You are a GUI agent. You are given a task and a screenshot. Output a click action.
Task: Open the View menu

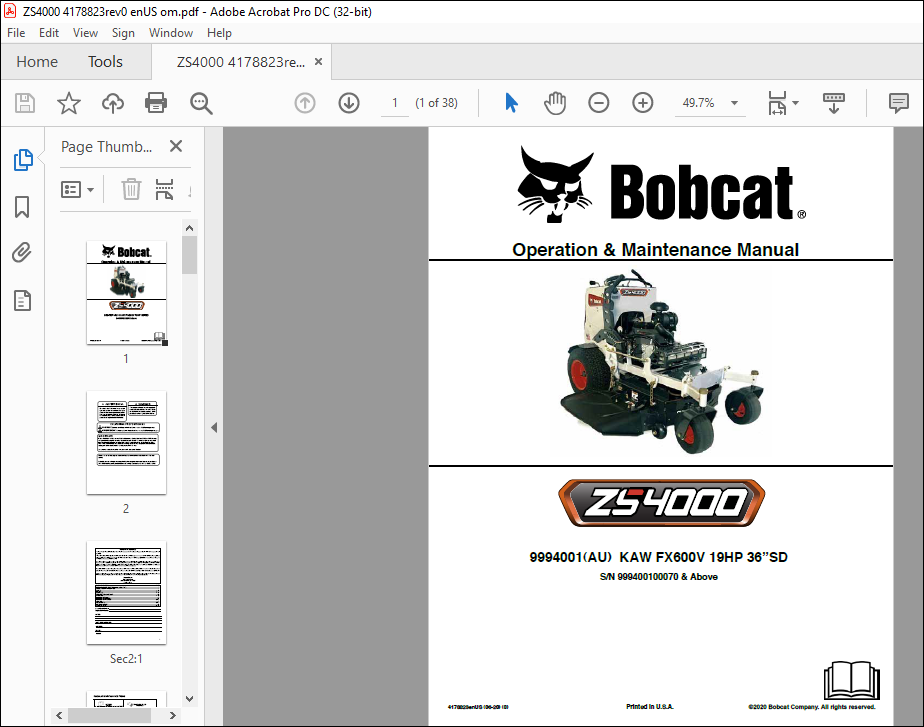tap(85, 33)
